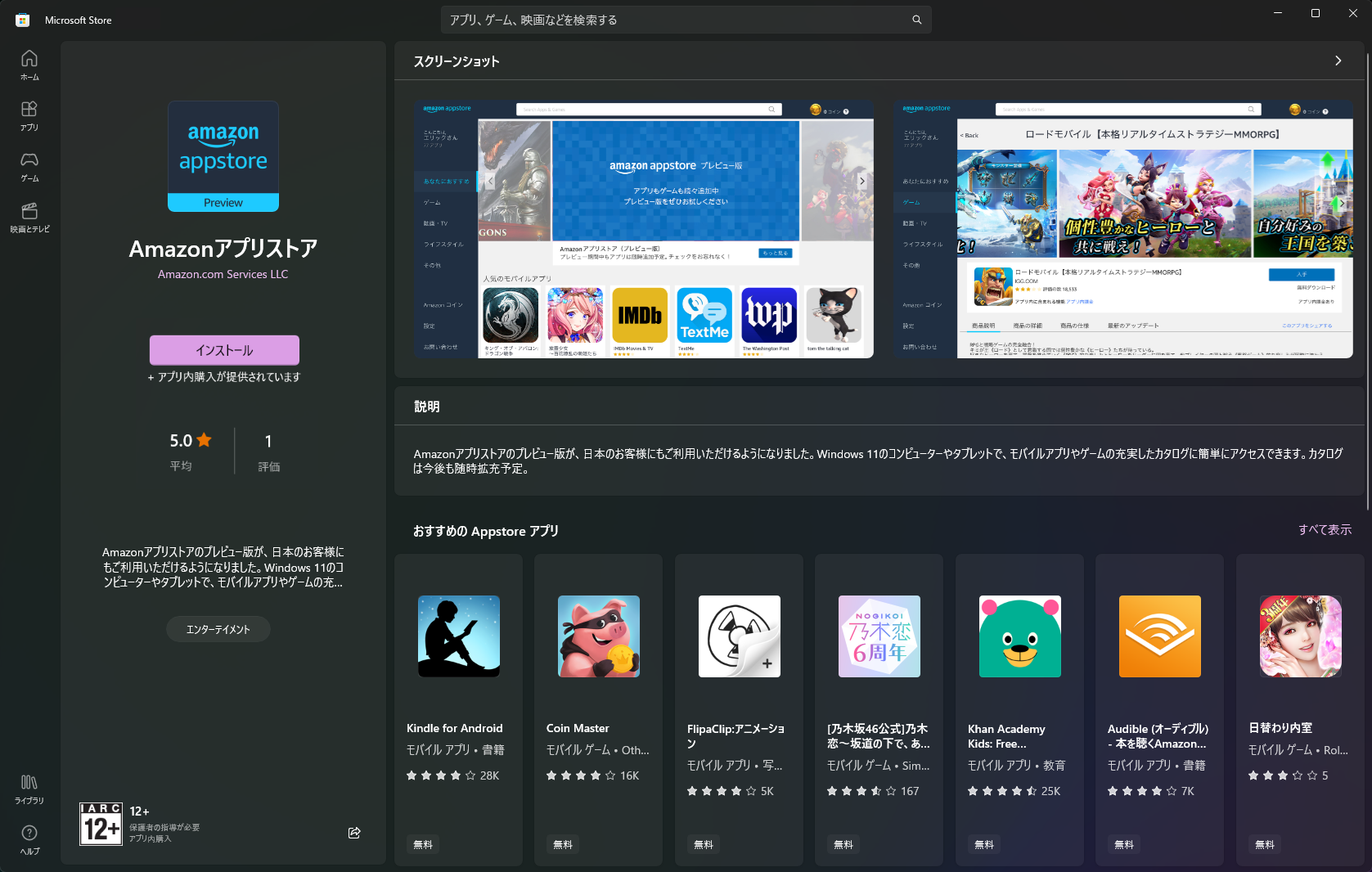The height and width of the screenshot is (872, 1372).
Task: Click the Microsoft Store logo
Action: point(22,19)
